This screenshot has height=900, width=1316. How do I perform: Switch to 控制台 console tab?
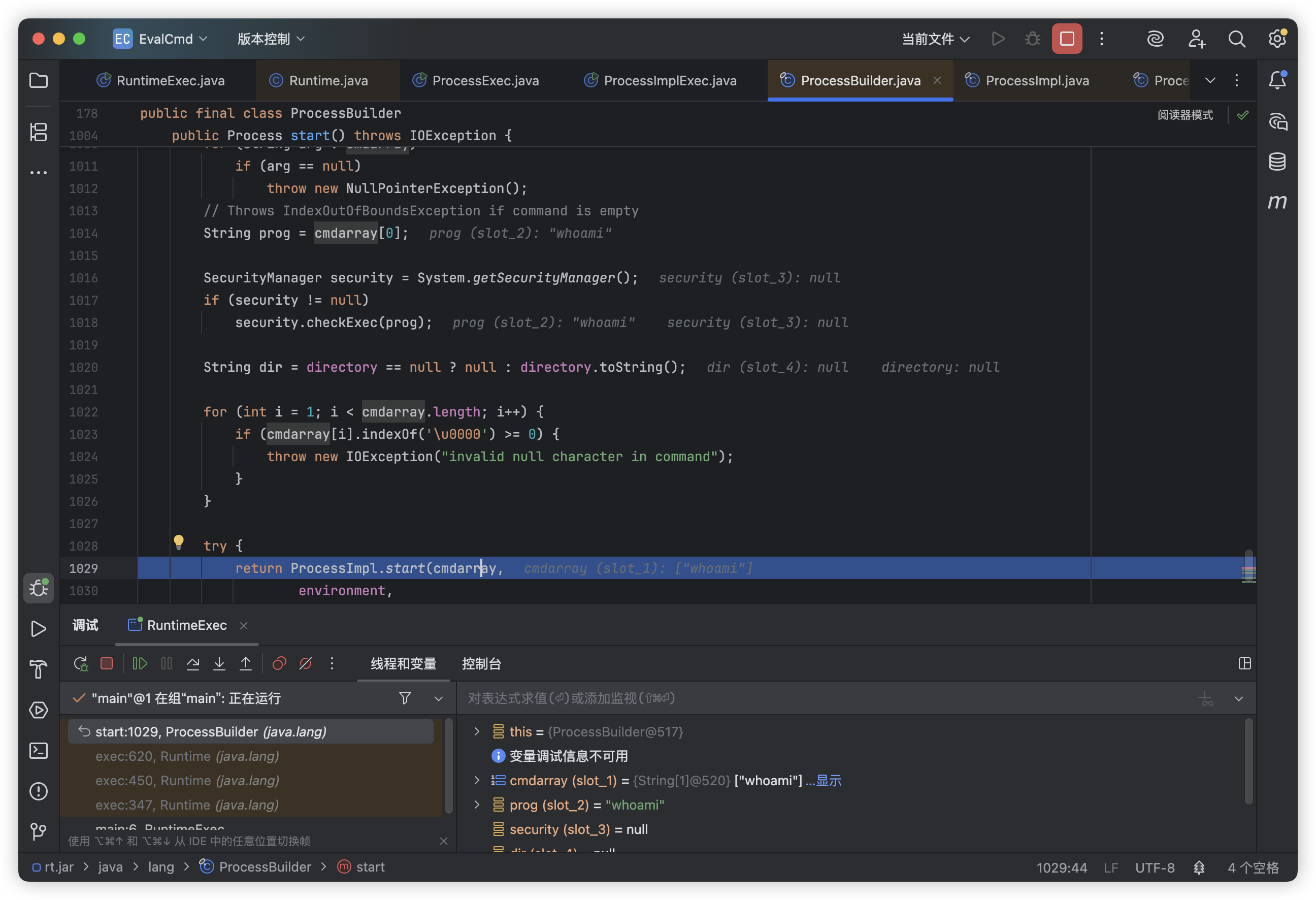click(x=481, y=664)
